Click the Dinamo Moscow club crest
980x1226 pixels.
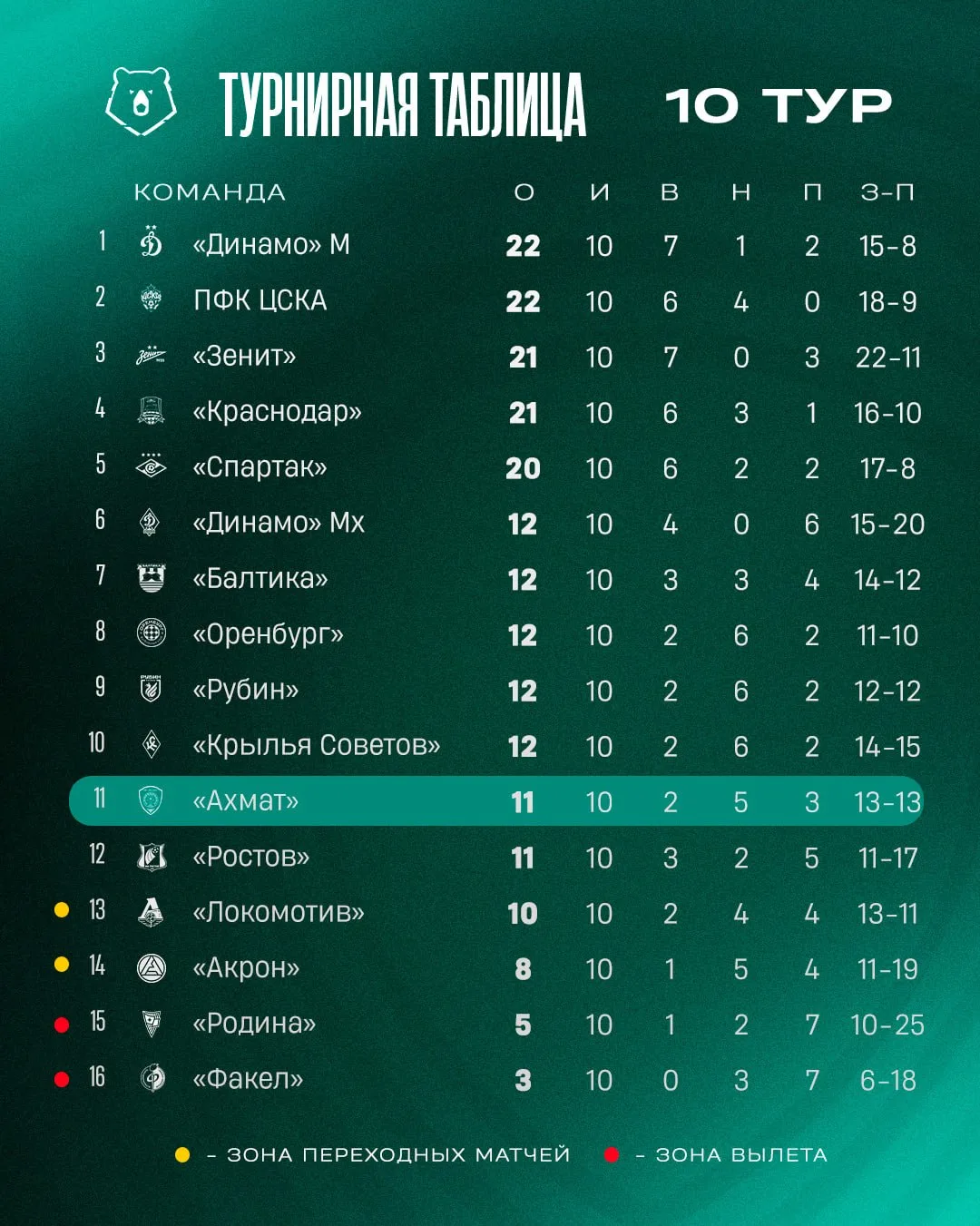pyautogui.click(x=152, y=242)
